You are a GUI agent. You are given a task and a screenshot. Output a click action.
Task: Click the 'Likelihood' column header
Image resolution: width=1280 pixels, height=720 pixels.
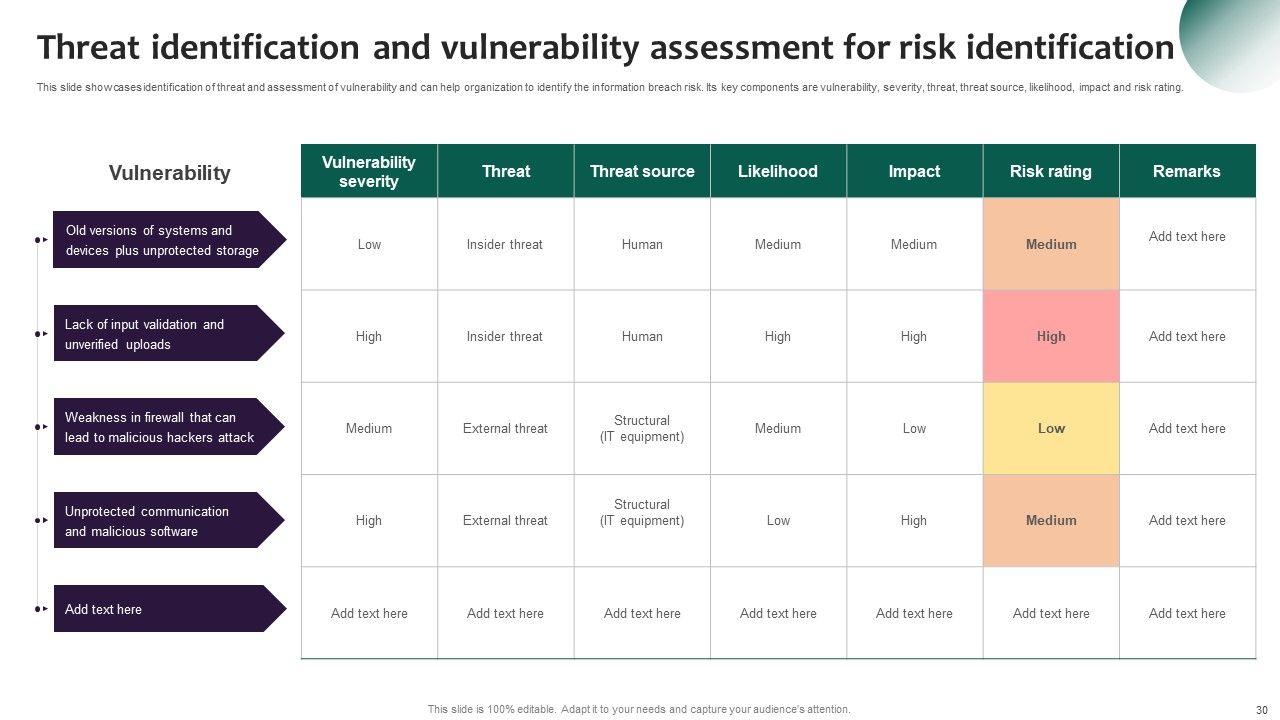tap(778, 172)
